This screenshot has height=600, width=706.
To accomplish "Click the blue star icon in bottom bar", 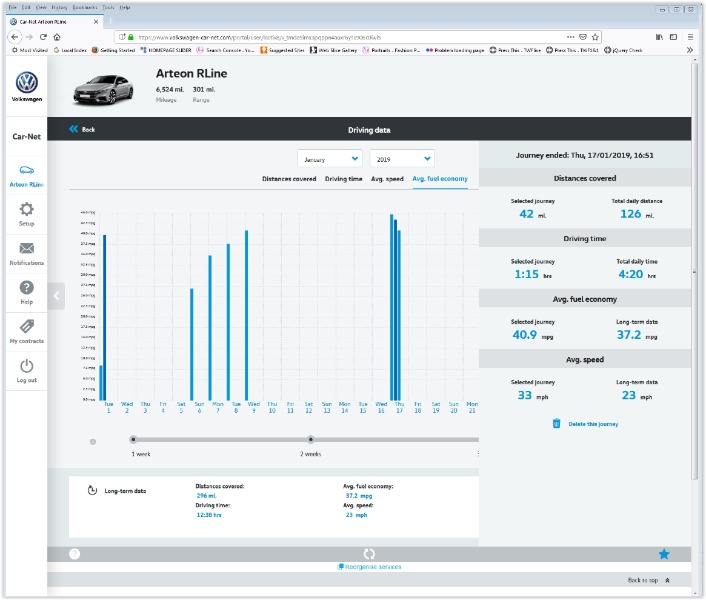I will coord(664,554).
